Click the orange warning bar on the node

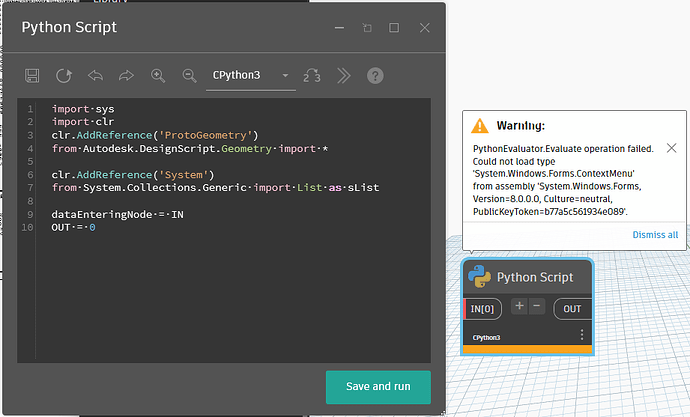(527, 350)
